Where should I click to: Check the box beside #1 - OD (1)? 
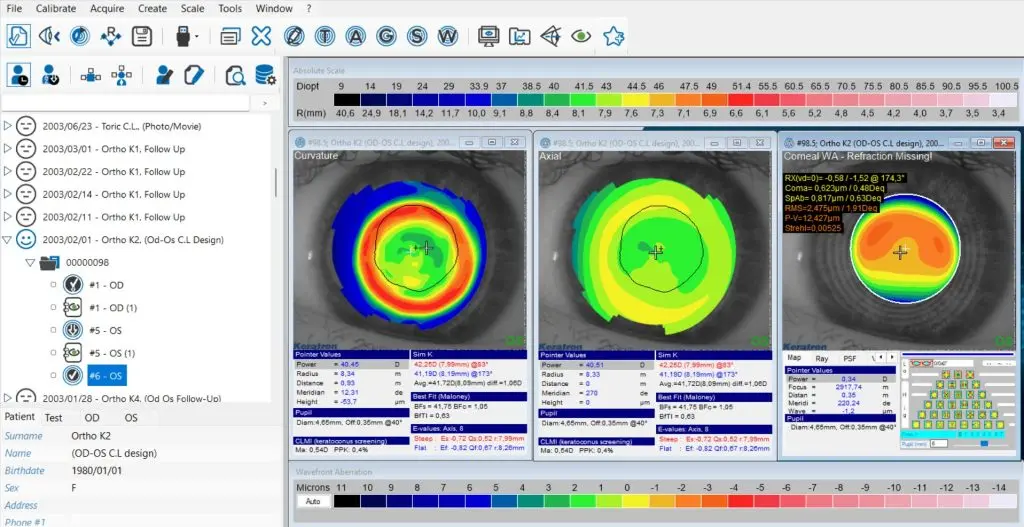pyautogui.click(x=54, y=308)
